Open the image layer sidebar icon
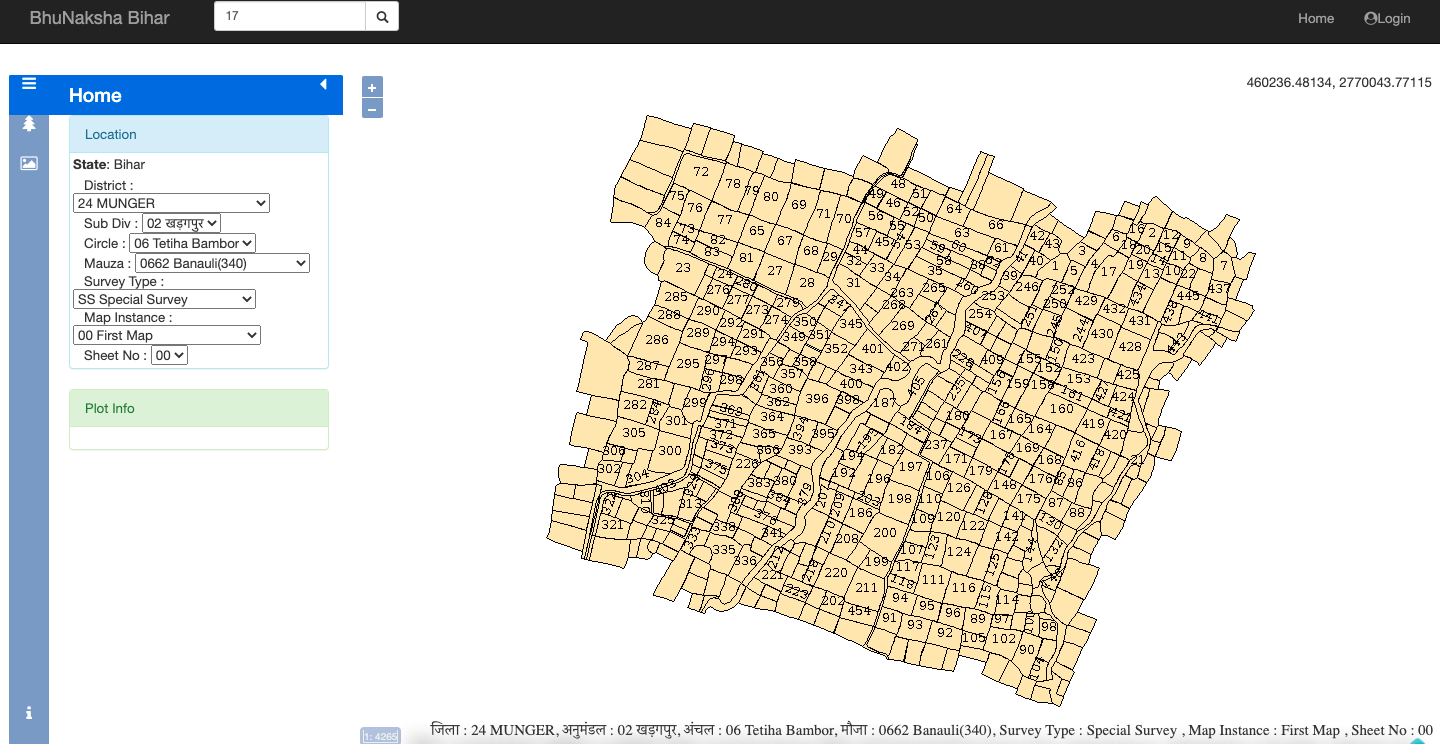This screenshot has height=744, width=1440. click(29, 163)
